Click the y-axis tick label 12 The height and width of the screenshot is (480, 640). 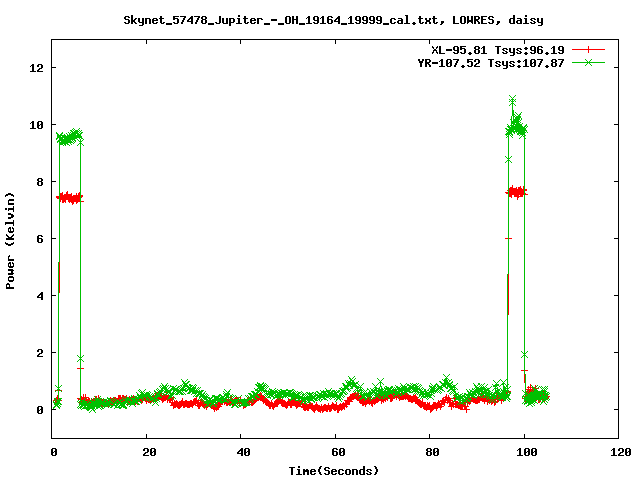(36, 68)
